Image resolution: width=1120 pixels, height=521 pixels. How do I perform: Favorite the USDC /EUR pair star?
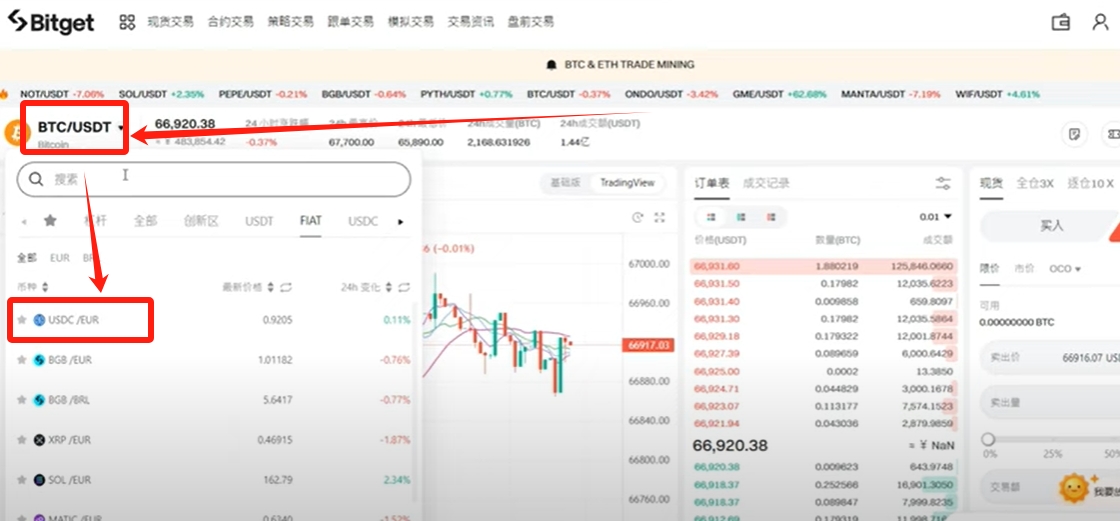(22, 319)
